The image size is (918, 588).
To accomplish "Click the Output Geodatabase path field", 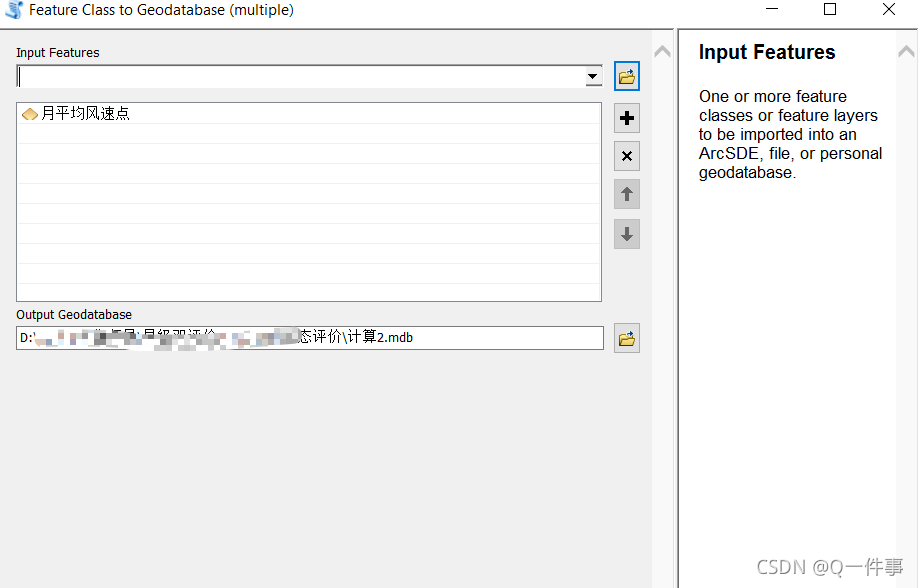I will (x=310, y=338).
